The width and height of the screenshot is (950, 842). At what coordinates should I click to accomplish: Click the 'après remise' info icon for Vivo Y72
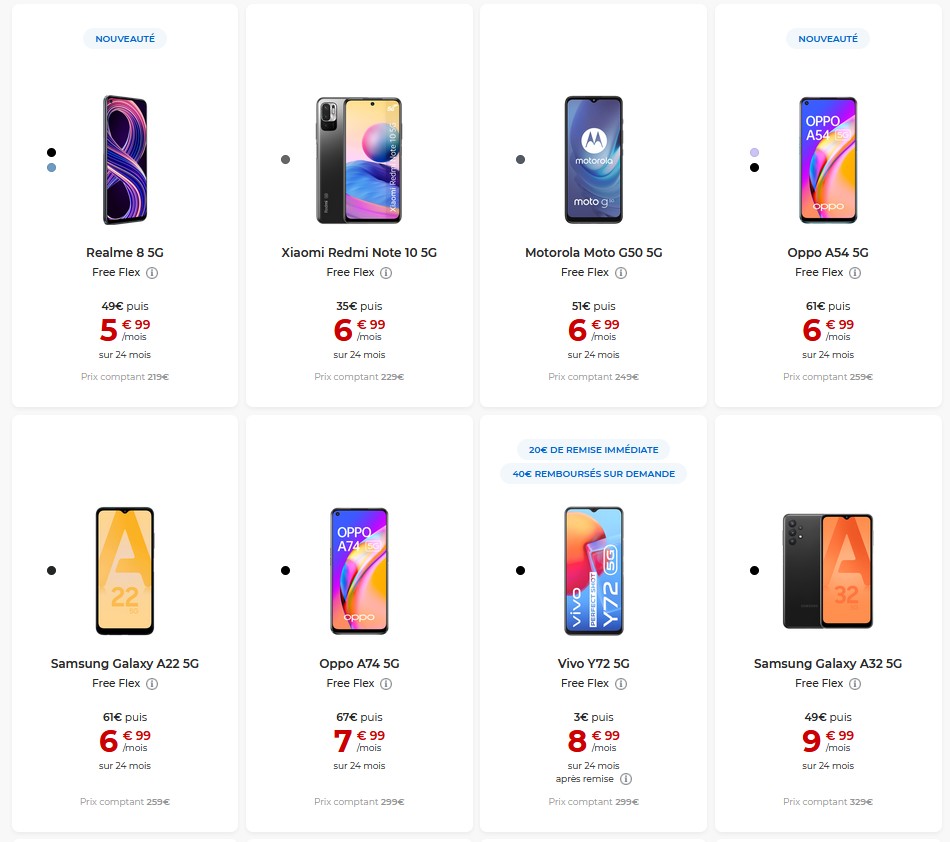pyautogui.click(x=626, y=779)
